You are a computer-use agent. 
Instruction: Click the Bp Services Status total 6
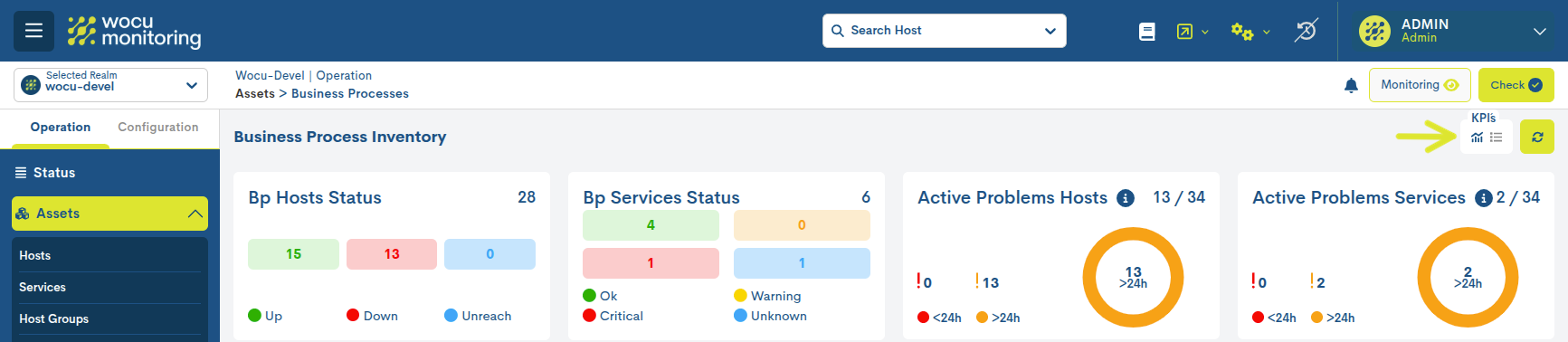(x=866, y=197)
